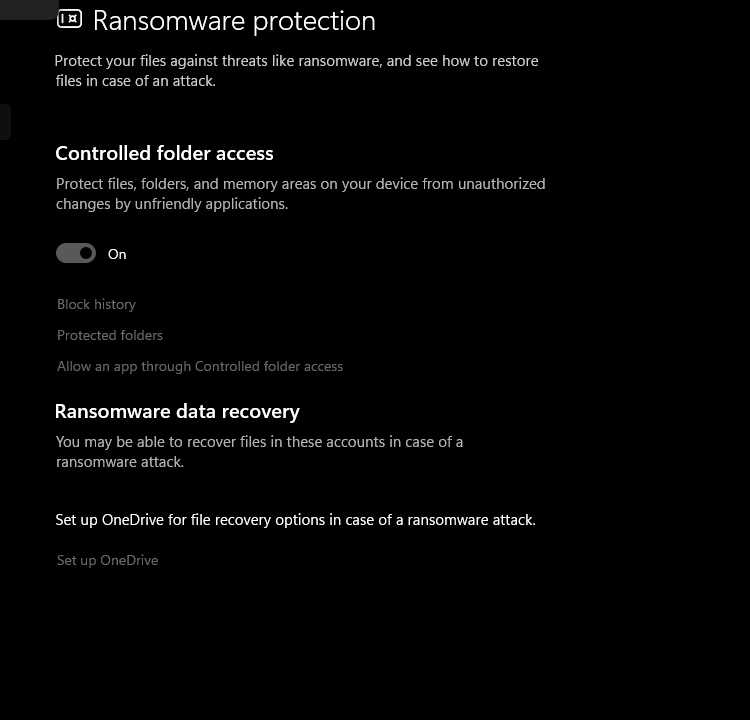750x720 pixels.
Task: Click the Set up OneDrive link
Action: pyautogui.click(x=107, y=560)
